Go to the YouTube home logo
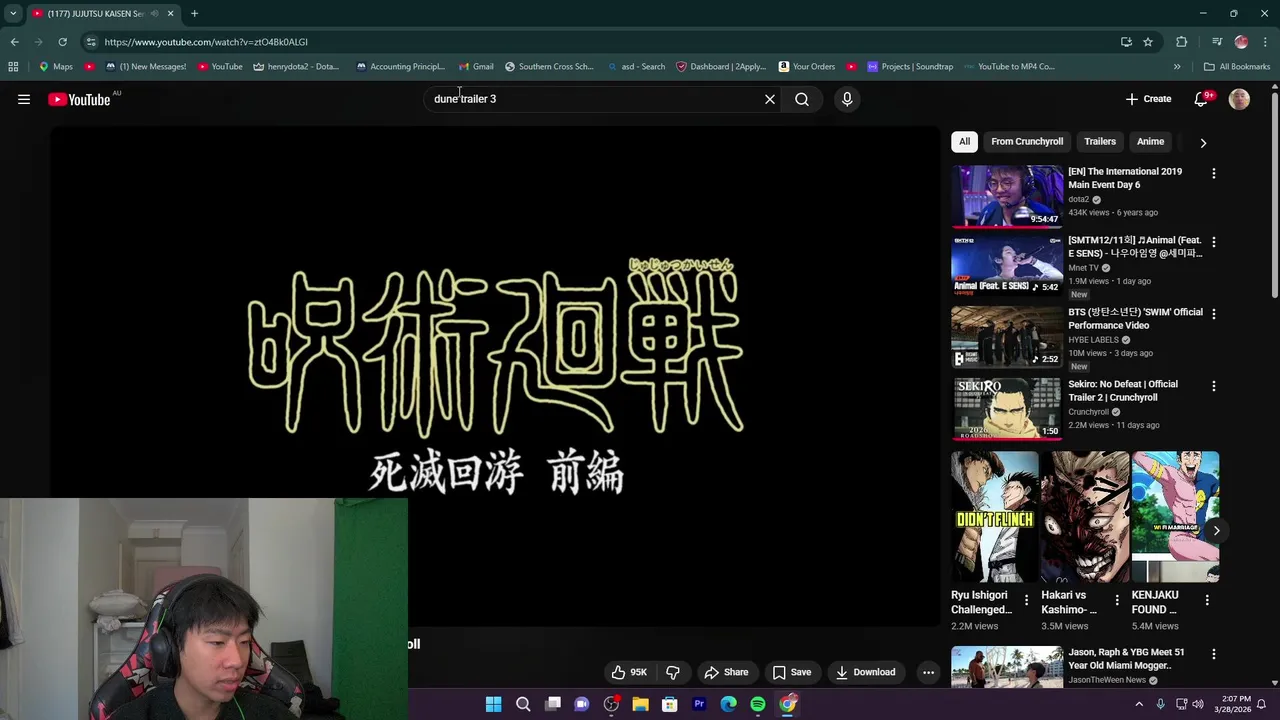Screen dimensions: 1280x720 [x=79, y=99]
